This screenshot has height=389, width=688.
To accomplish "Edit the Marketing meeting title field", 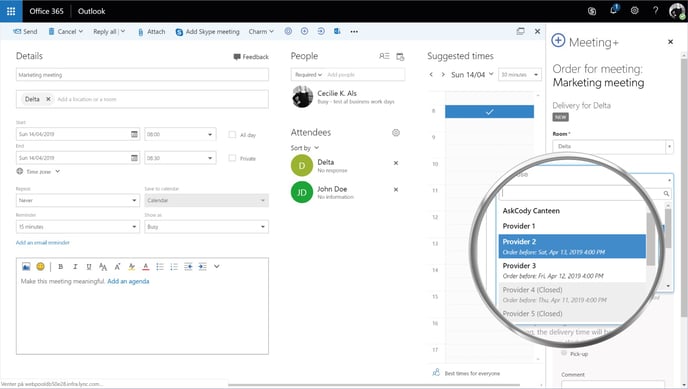I will click(x=142, y=75).
